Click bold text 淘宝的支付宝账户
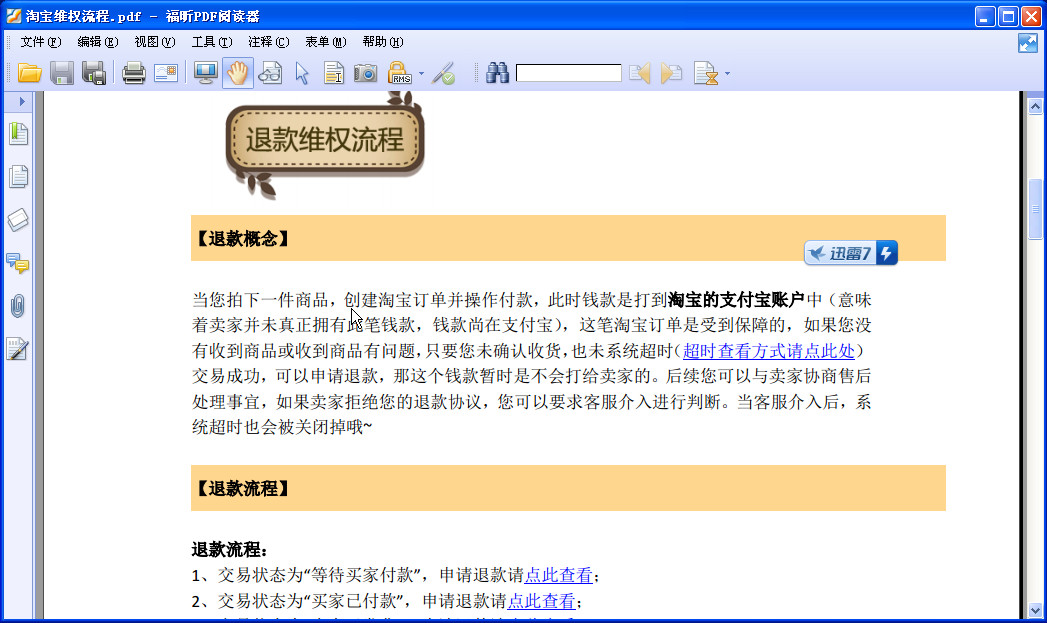Viewport: 1047px width, 623px height. click(x=736, y=300)
